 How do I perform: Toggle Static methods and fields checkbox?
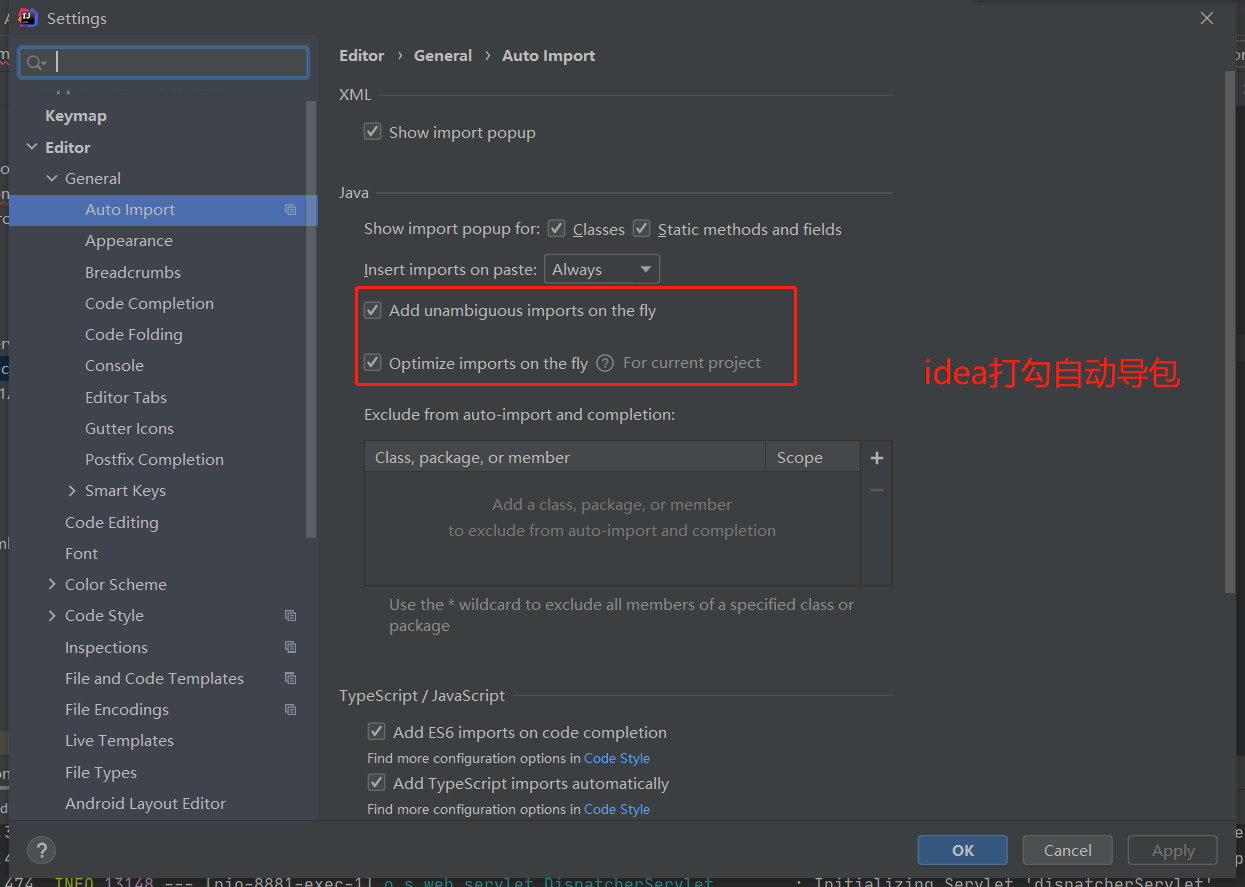pyautogui.click(x=642, y=229)
